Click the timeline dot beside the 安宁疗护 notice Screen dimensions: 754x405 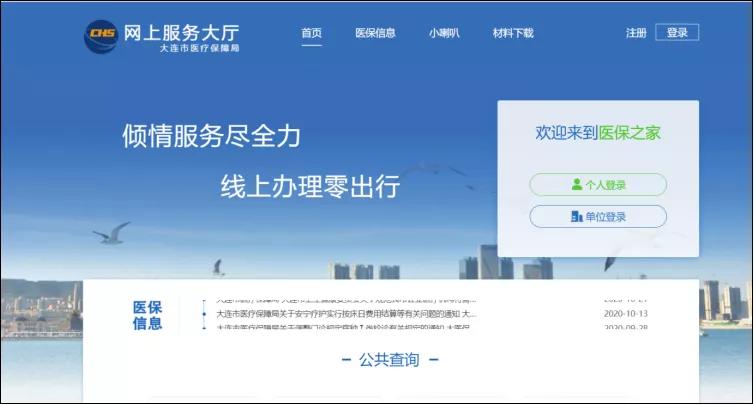tap(204, 314)
